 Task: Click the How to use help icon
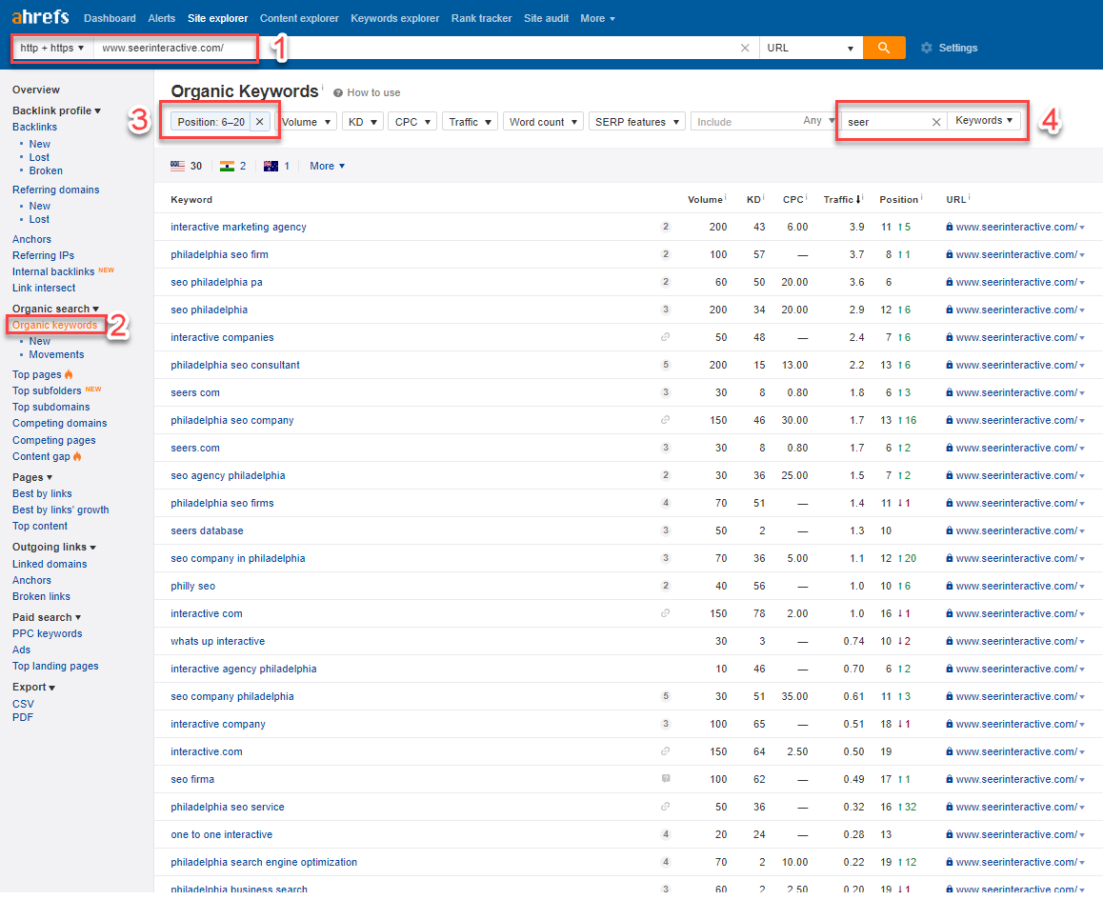point(338,93)
